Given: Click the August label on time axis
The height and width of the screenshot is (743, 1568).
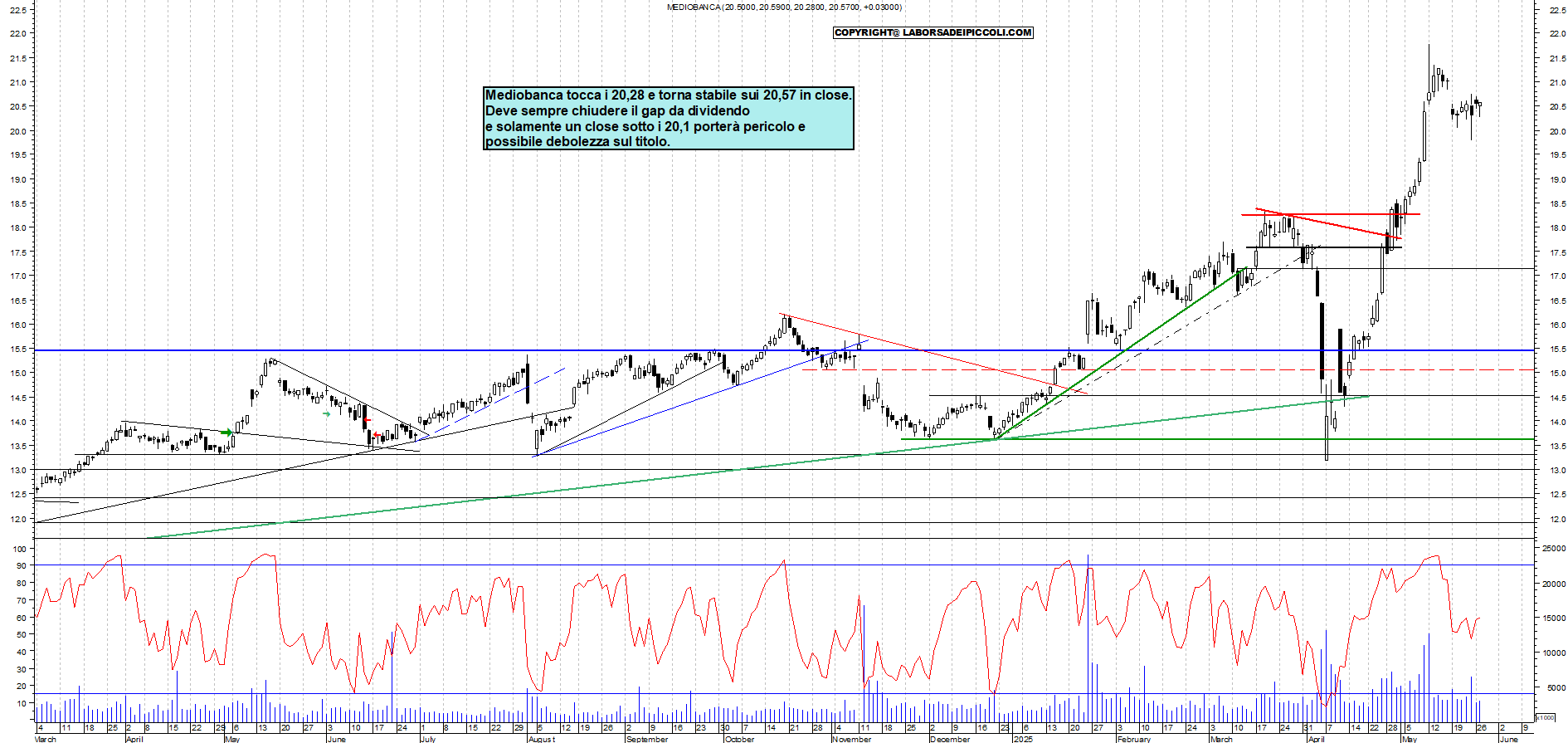Looking at the screenshot, I should tap(542, 739).
